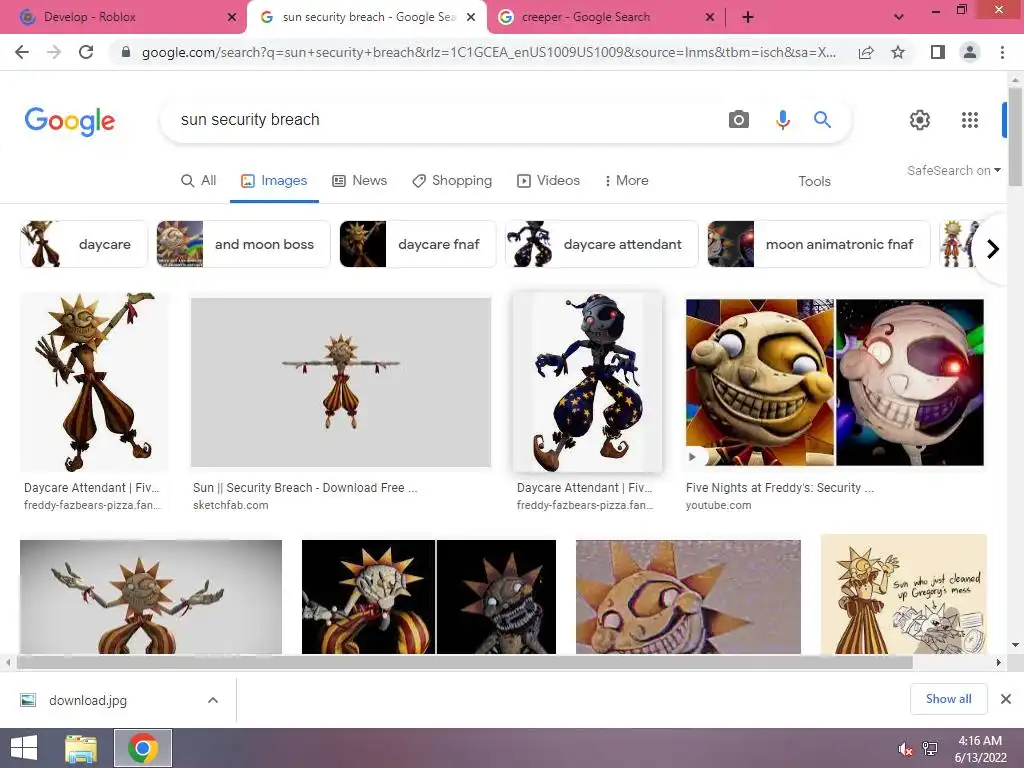The height and width of the screenshot is (768, 1024).
Task: Reload the current page
Action: pyautogui.click(x=86, y=52)
